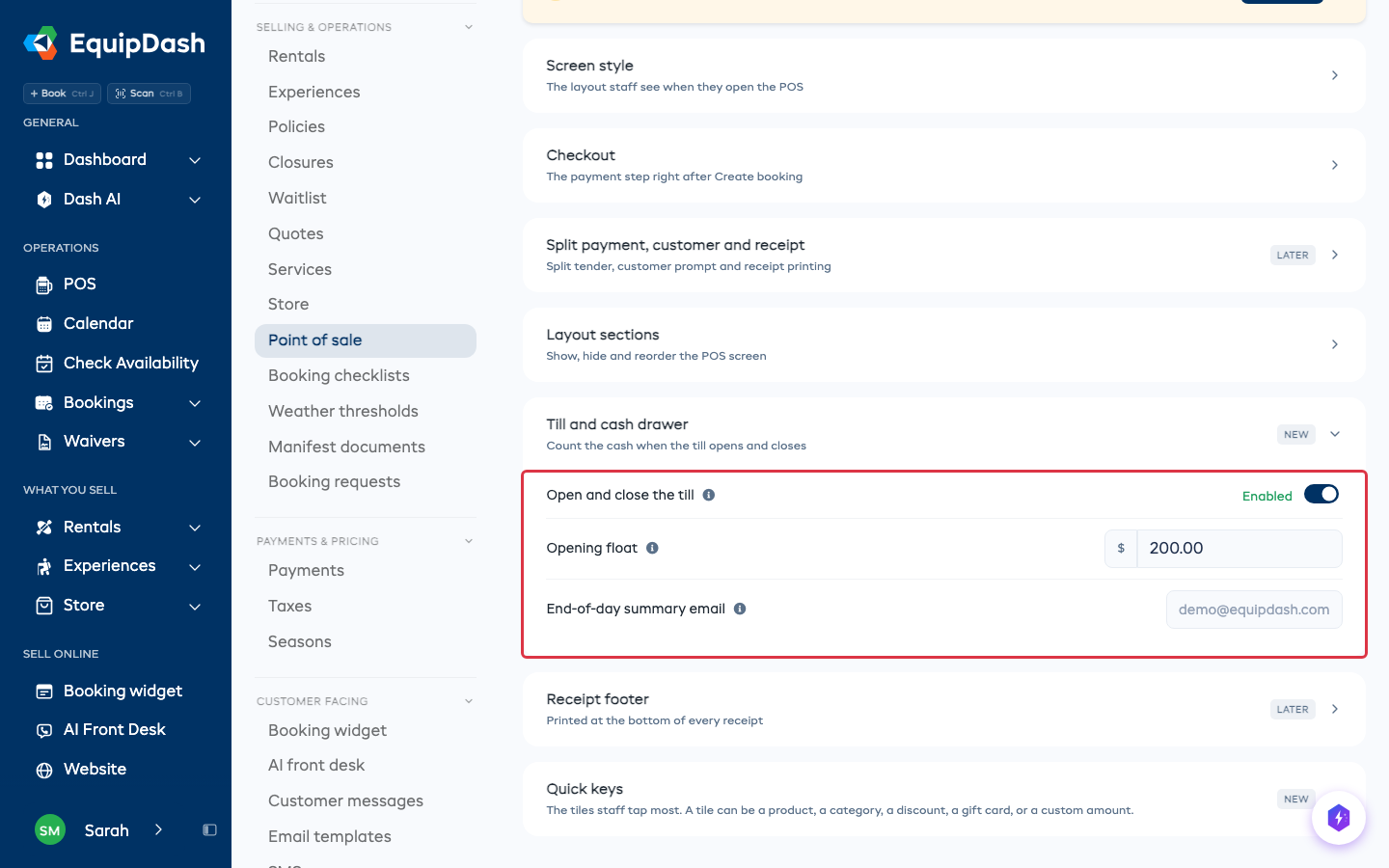Expand the Bookings chevron in sidebar

(195, 403)
